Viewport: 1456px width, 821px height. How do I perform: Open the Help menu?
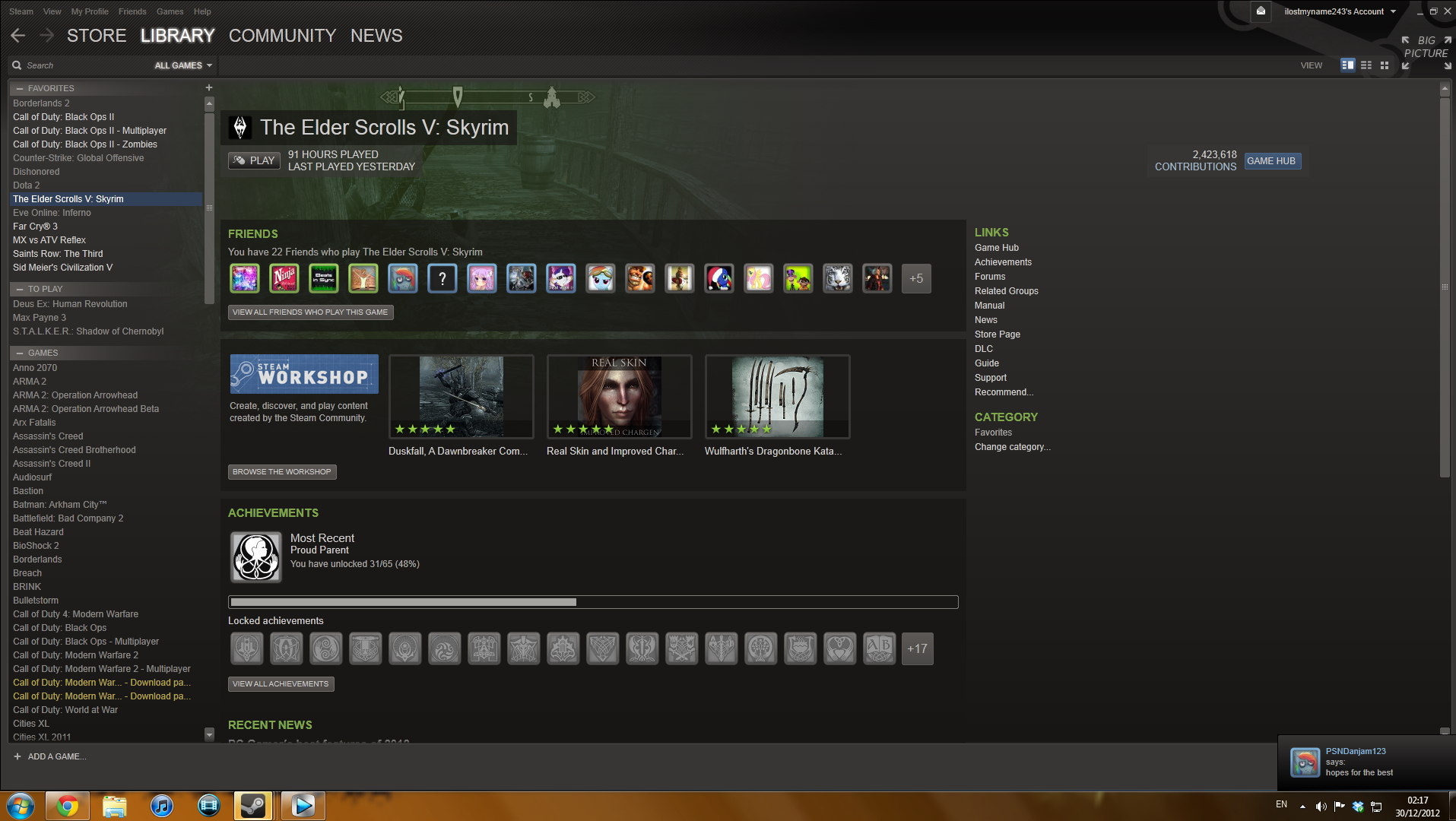click(x=202, y=11)
